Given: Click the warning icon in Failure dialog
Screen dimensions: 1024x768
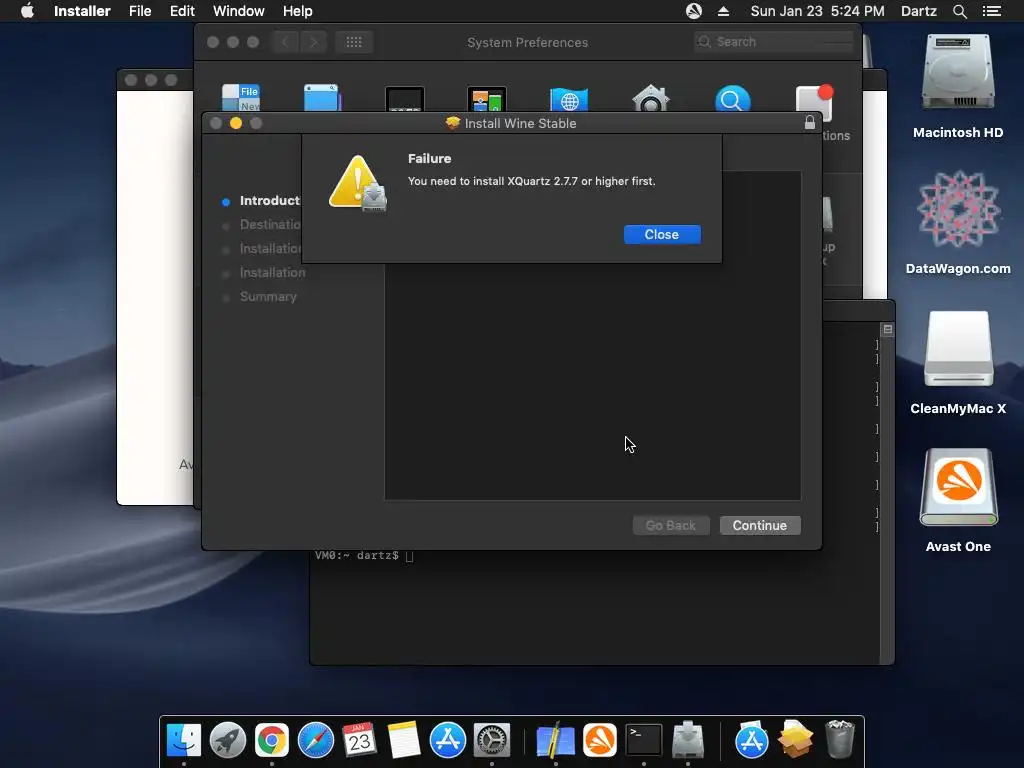Looking at the screenshot, I should (357, 184).
